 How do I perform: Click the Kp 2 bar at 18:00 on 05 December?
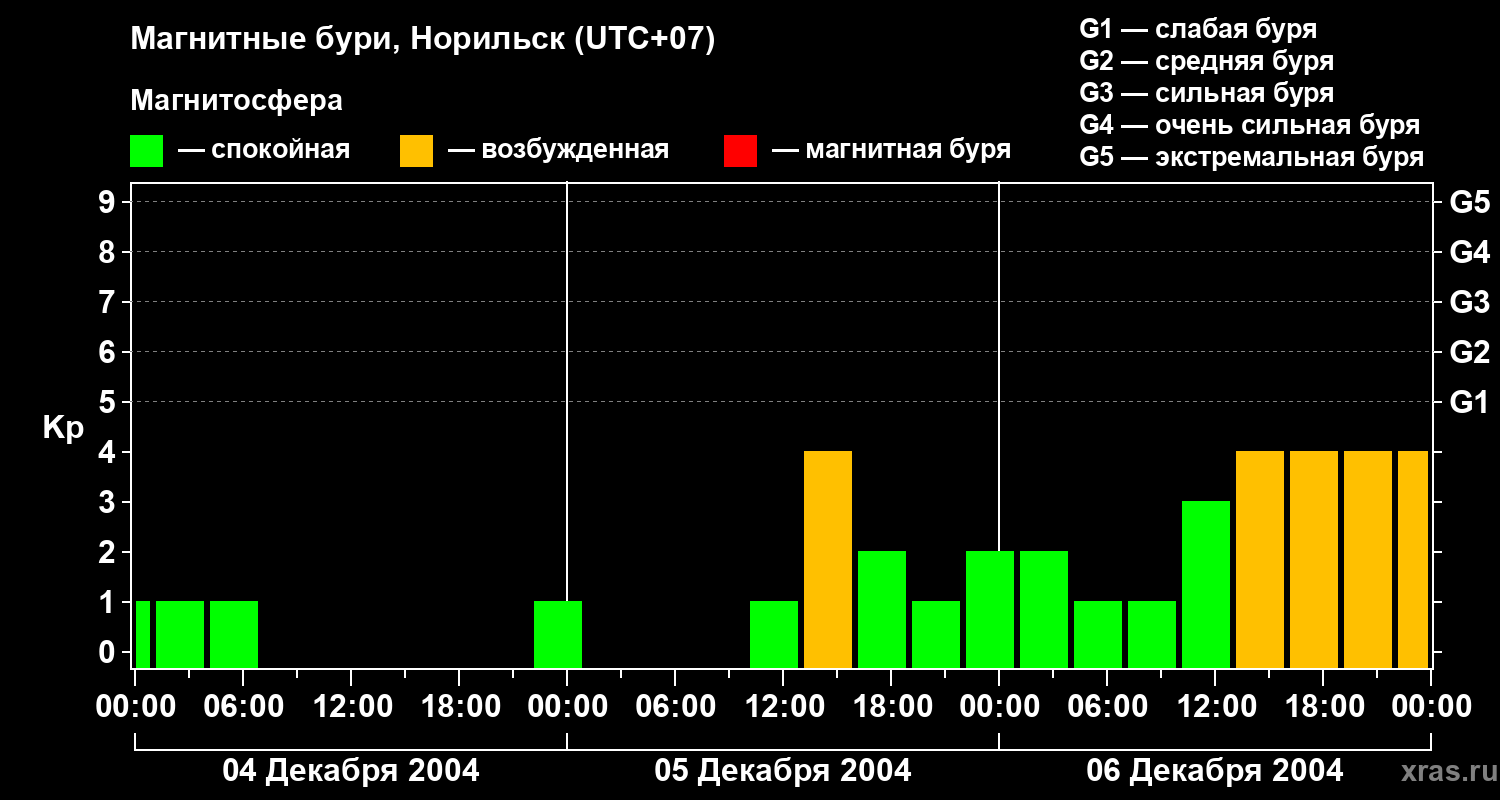point(882,609)
